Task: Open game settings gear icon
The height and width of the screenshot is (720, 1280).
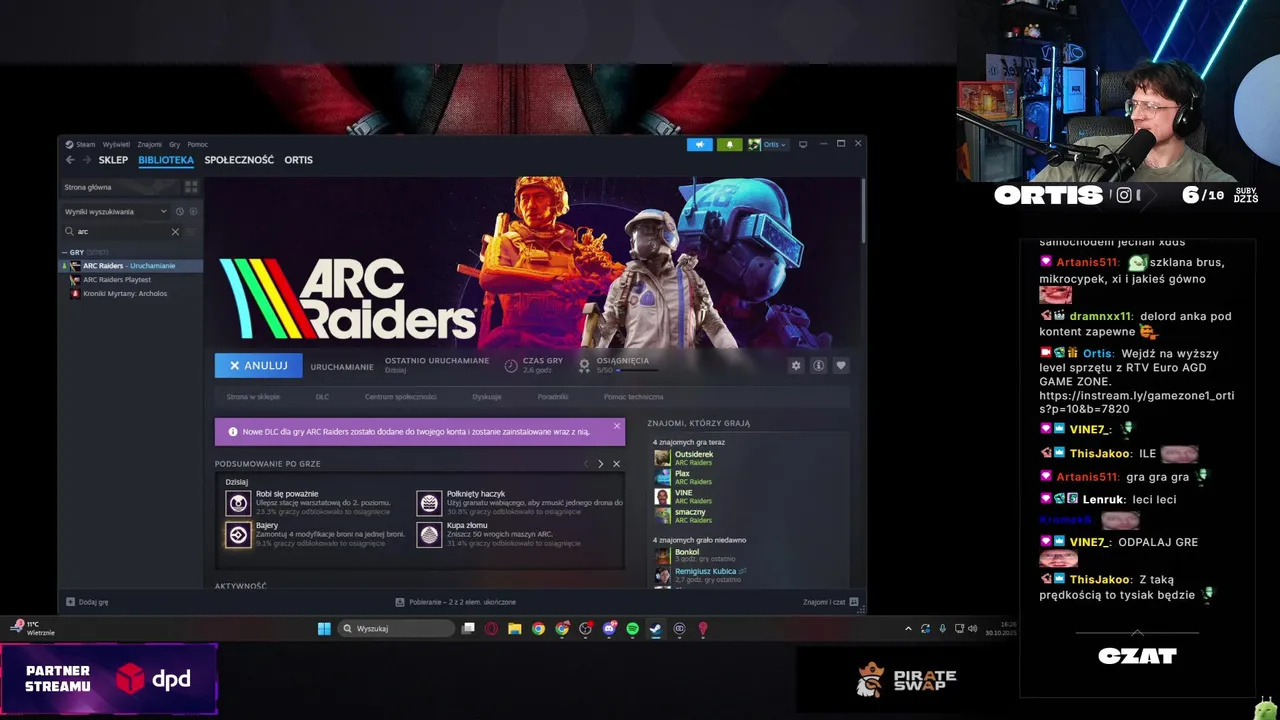Action: [796, 366]
